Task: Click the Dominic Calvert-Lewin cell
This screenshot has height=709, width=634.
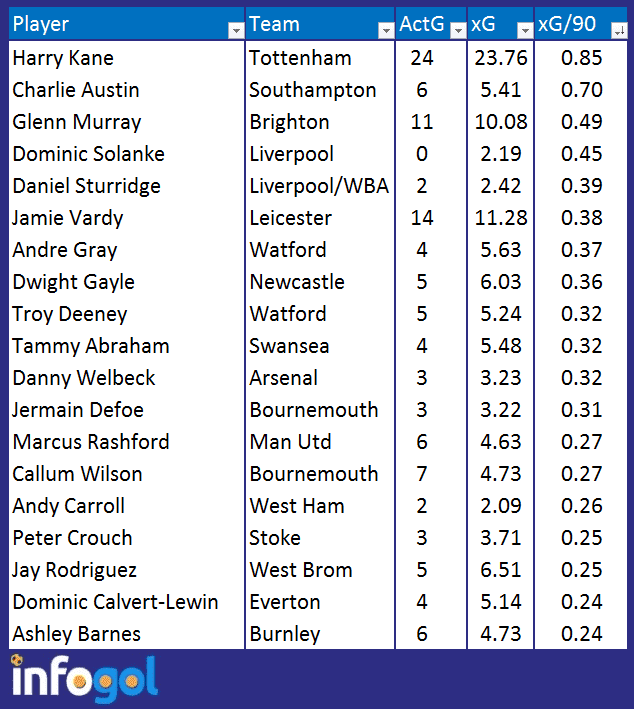Action: click(127, 602)
